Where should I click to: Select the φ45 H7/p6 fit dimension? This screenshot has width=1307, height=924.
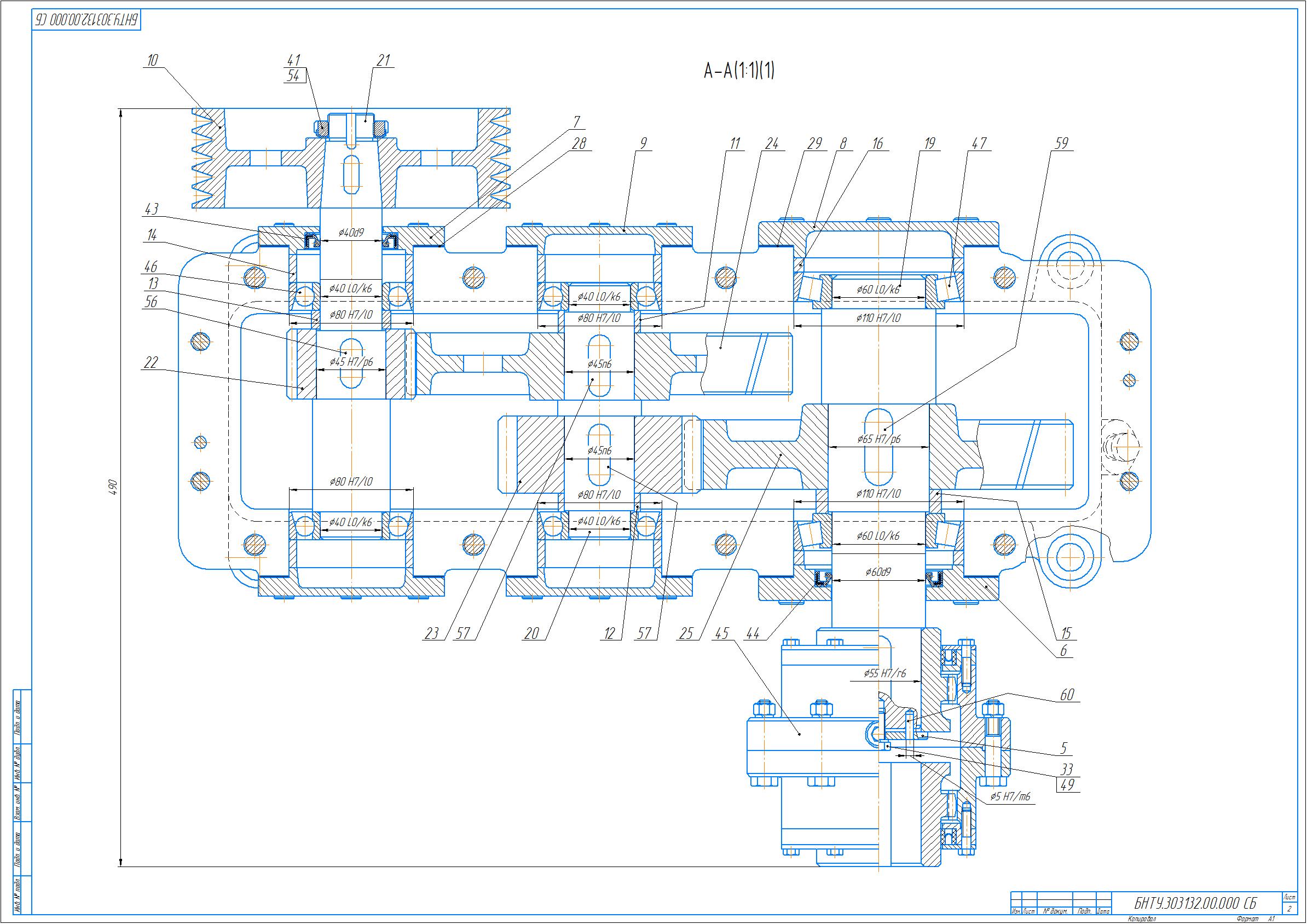351,361
